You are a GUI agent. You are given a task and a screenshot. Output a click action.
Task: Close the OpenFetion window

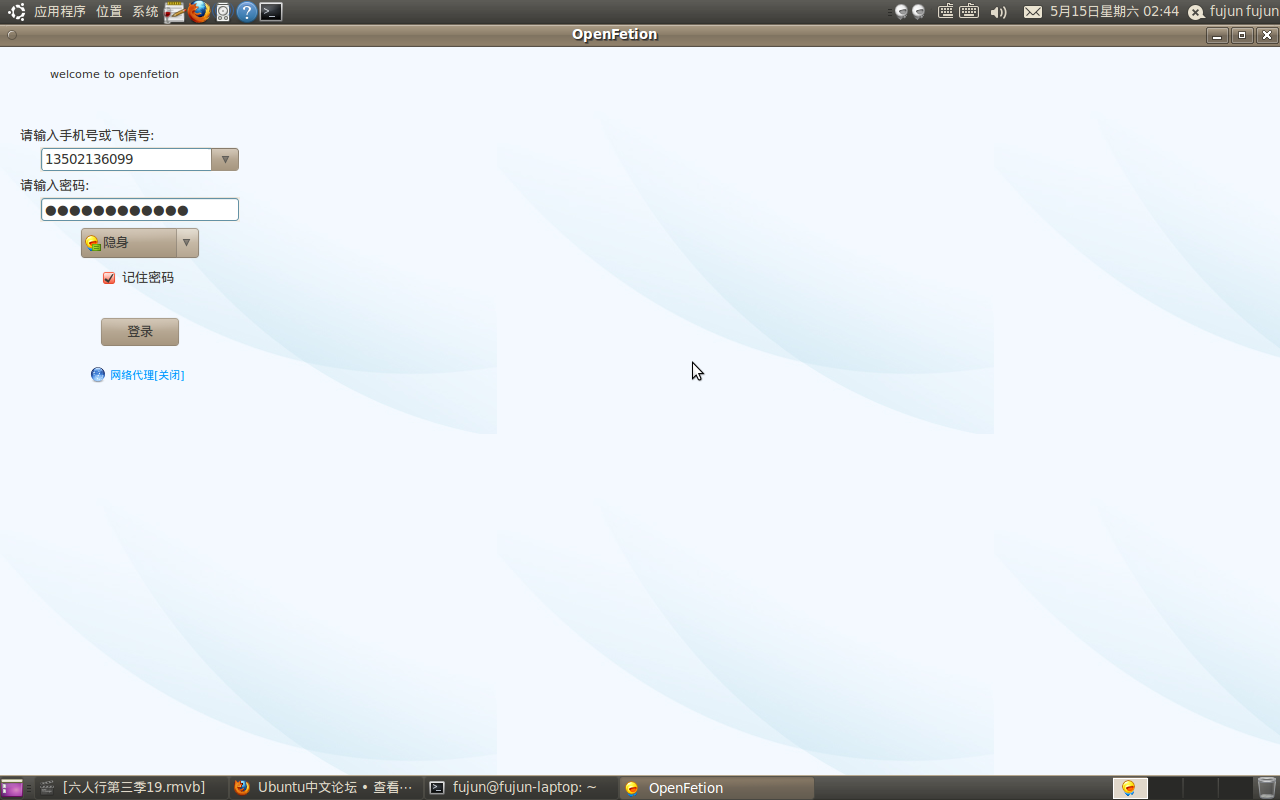click(1267, 35)
